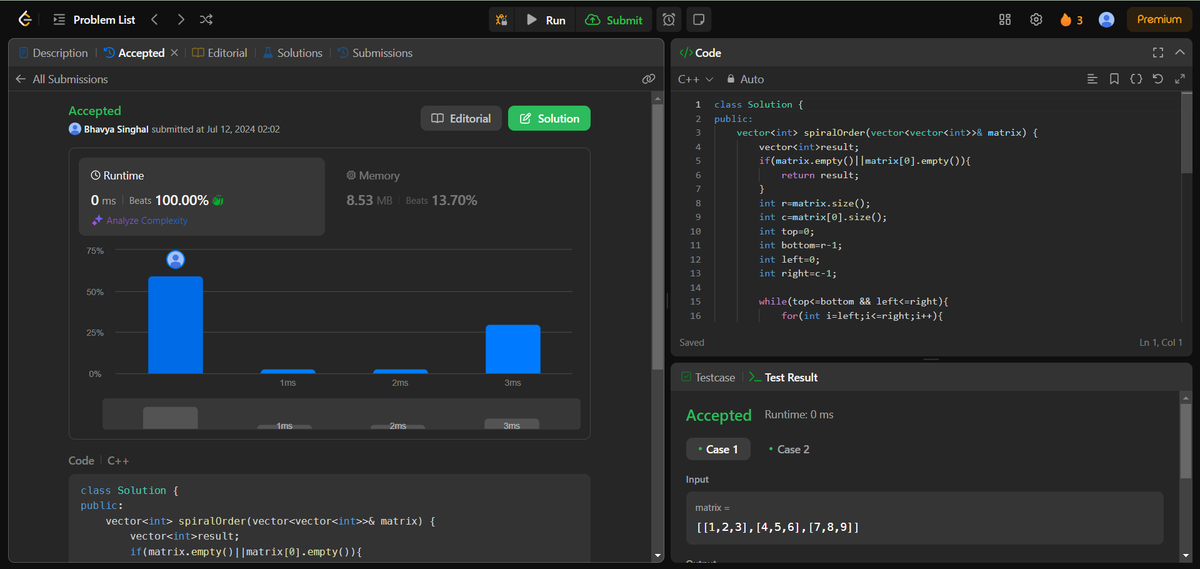Click the runtime range overview slider
The width and height of the screenshot is (1200, 569).
[341, 414]
